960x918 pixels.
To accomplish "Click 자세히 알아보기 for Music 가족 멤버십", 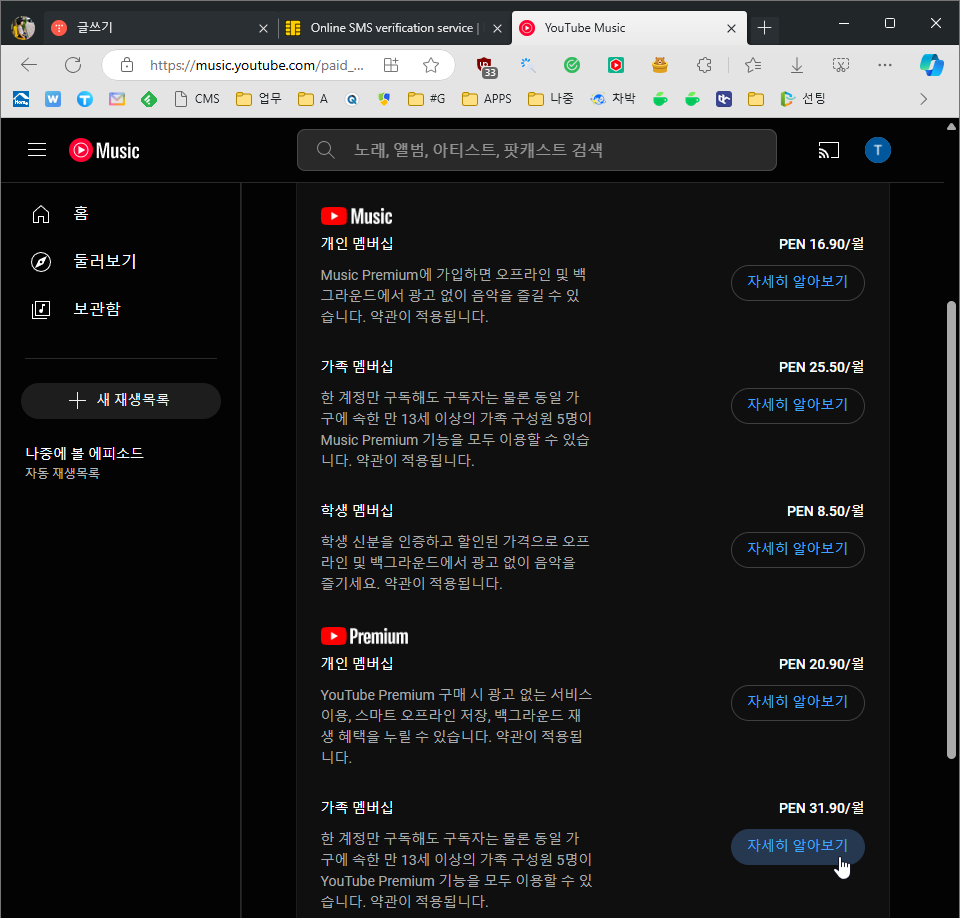I will (x=797, y=405).
